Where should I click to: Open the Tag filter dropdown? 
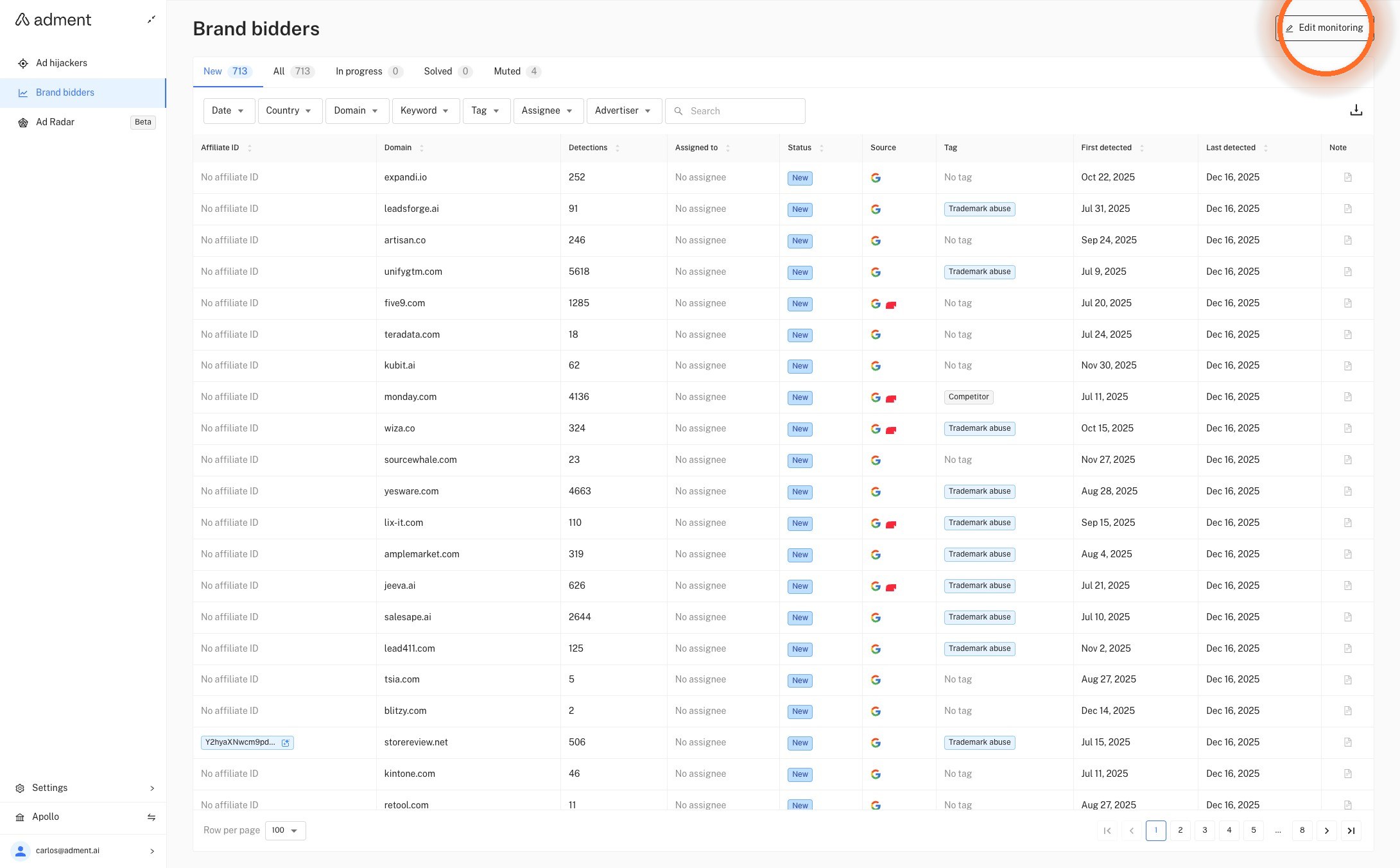486,110
